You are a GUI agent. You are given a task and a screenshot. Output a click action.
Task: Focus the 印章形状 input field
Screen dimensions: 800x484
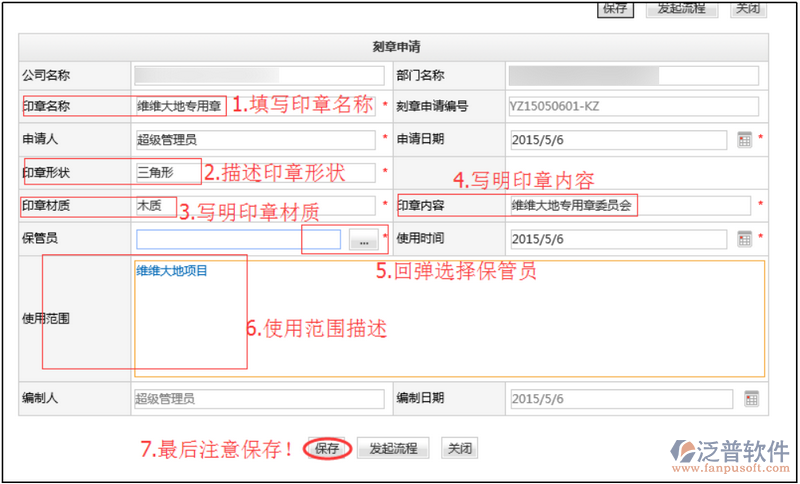(x=257, y=173)
